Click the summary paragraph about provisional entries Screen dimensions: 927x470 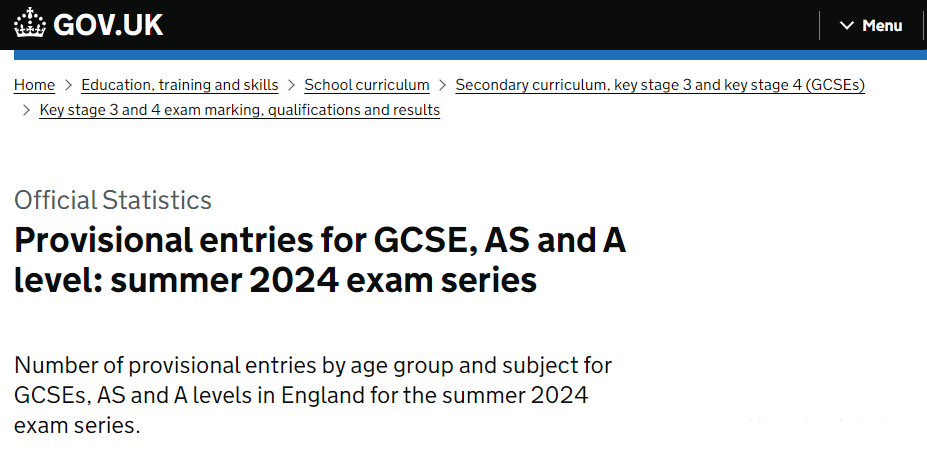click(313, 395)
